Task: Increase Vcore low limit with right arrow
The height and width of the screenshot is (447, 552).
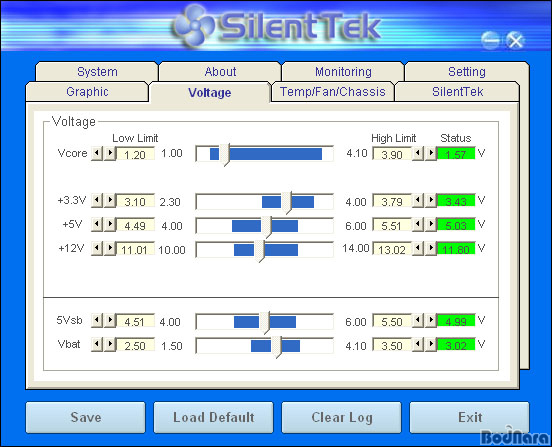Action: [x=110, y=153]
